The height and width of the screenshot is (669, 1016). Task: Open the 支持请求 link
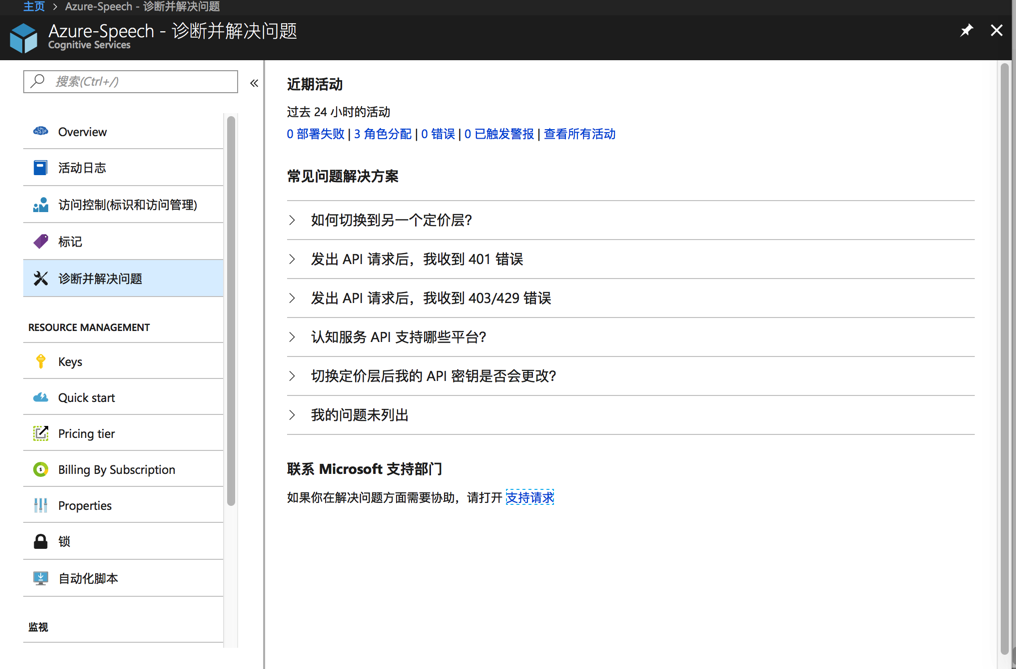pos(529,498)
